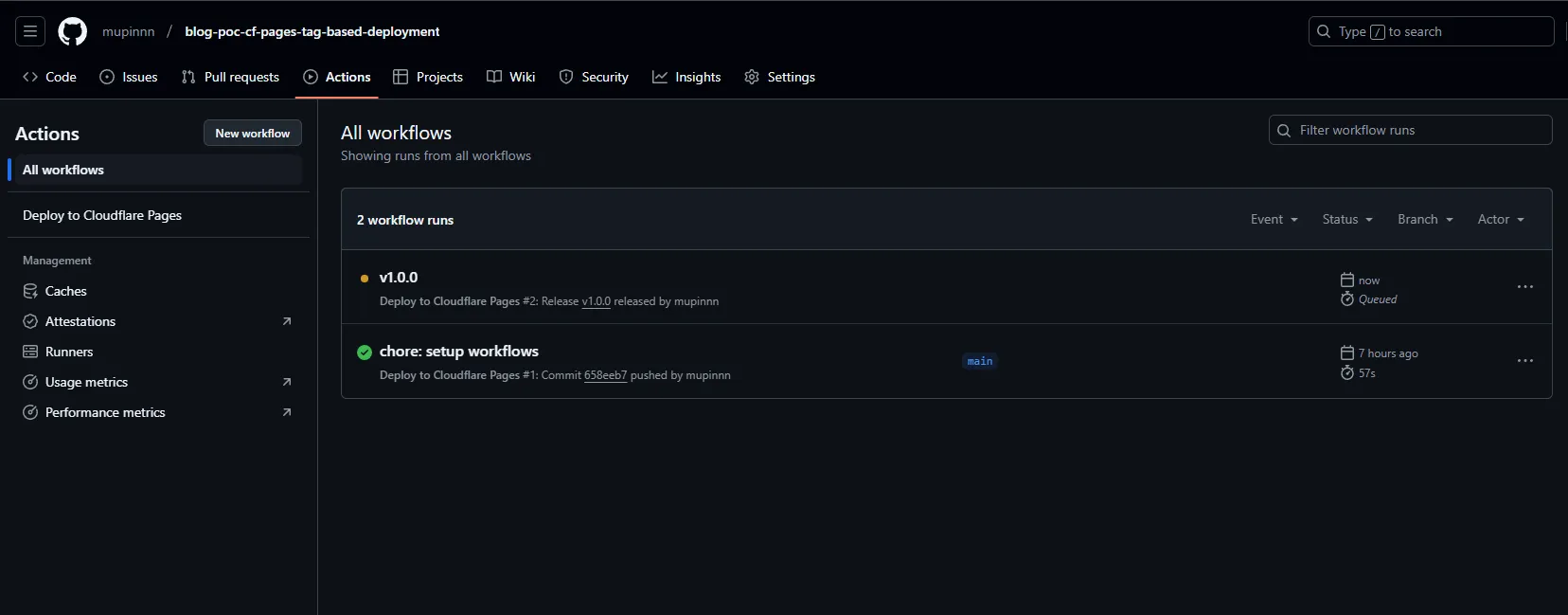Select Deploy to Cloudflare Pages workflow

(102, 215)
